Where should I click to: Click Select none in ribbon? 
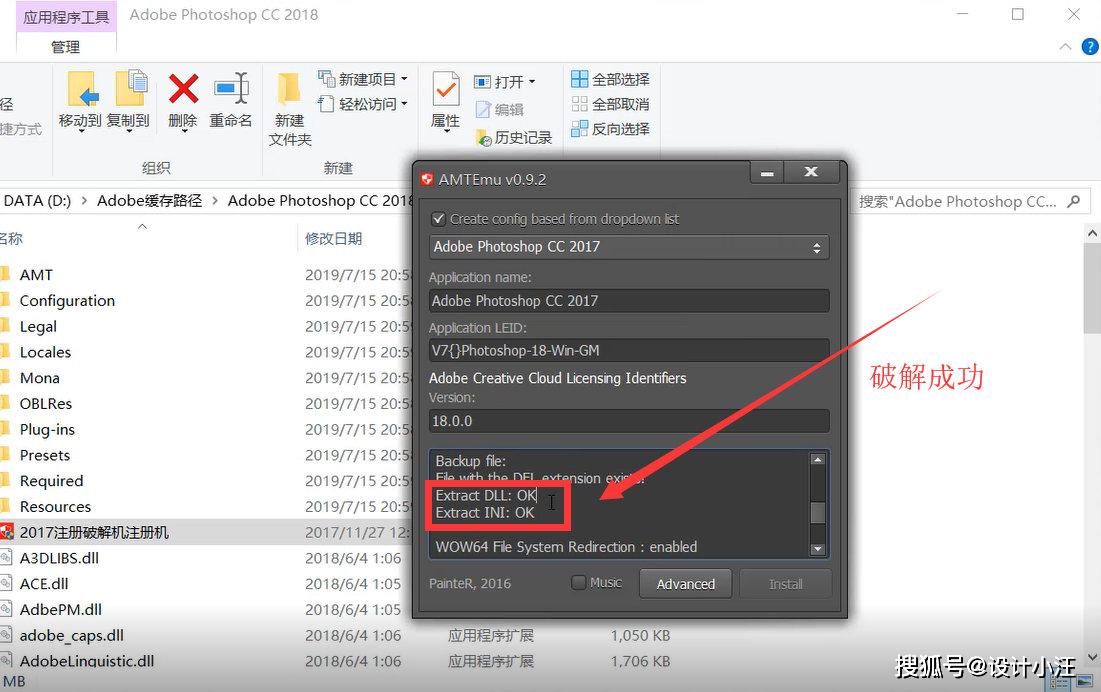[x=610, y=104]
